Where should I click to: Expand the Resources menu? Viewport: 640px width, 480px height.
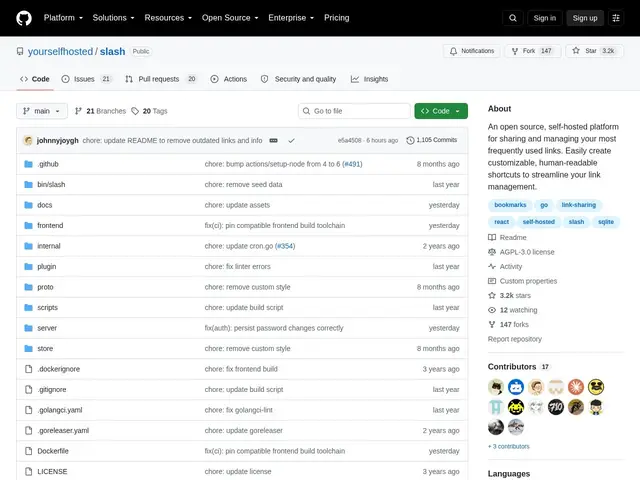coord(168,18)
